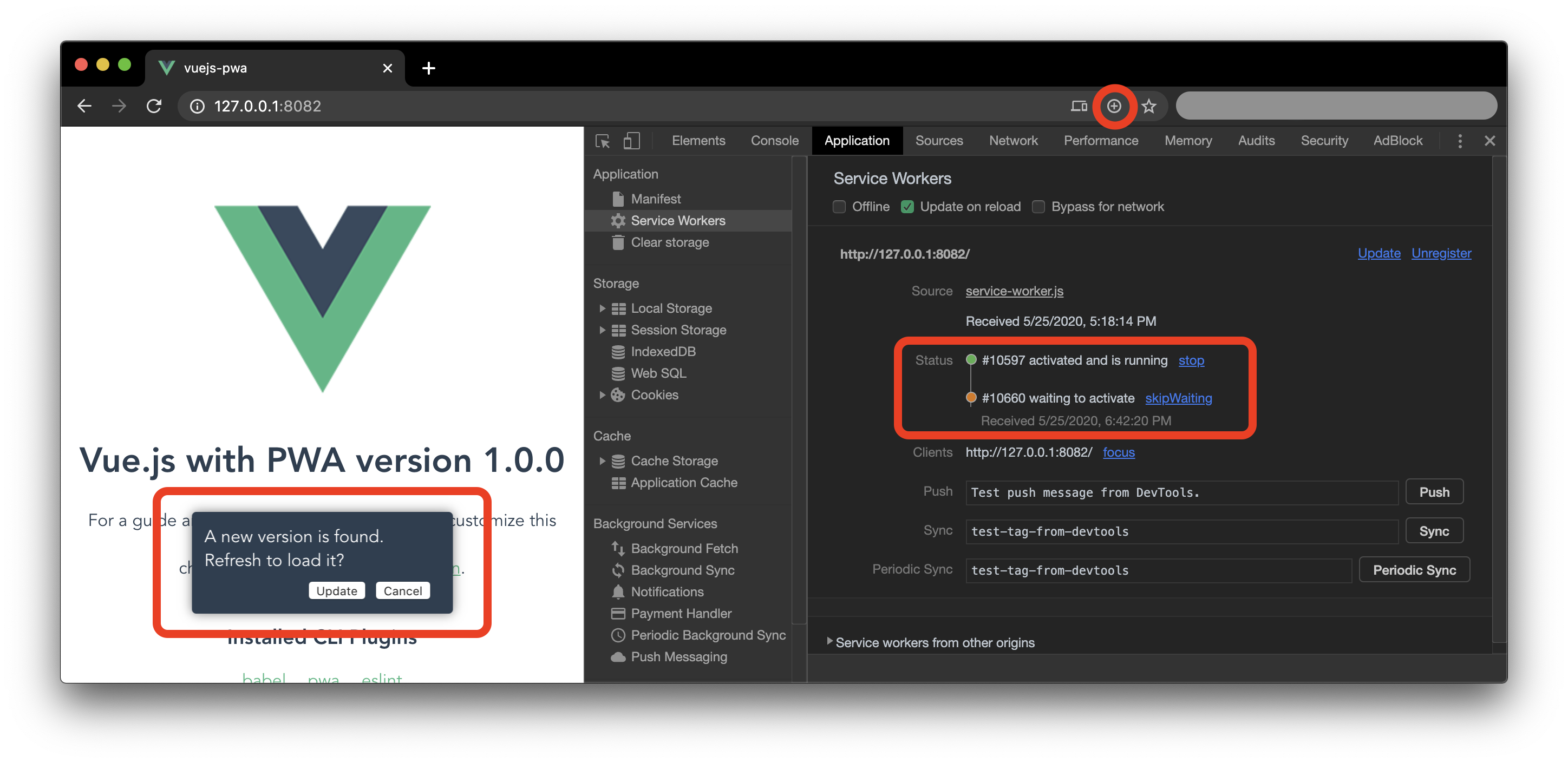Expand the Cache Storage node

[x=602, y=461]
